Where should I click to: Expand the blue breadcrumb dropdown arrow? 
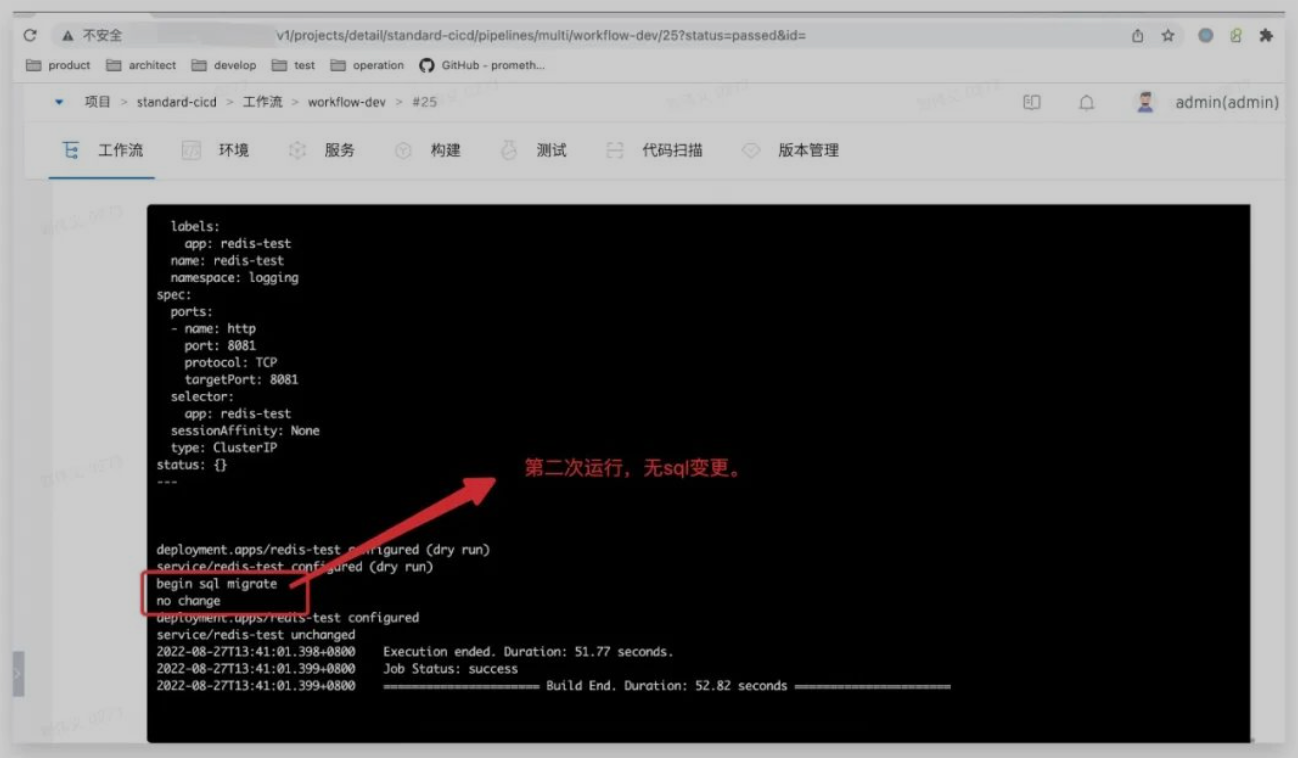tap(59, 102)
